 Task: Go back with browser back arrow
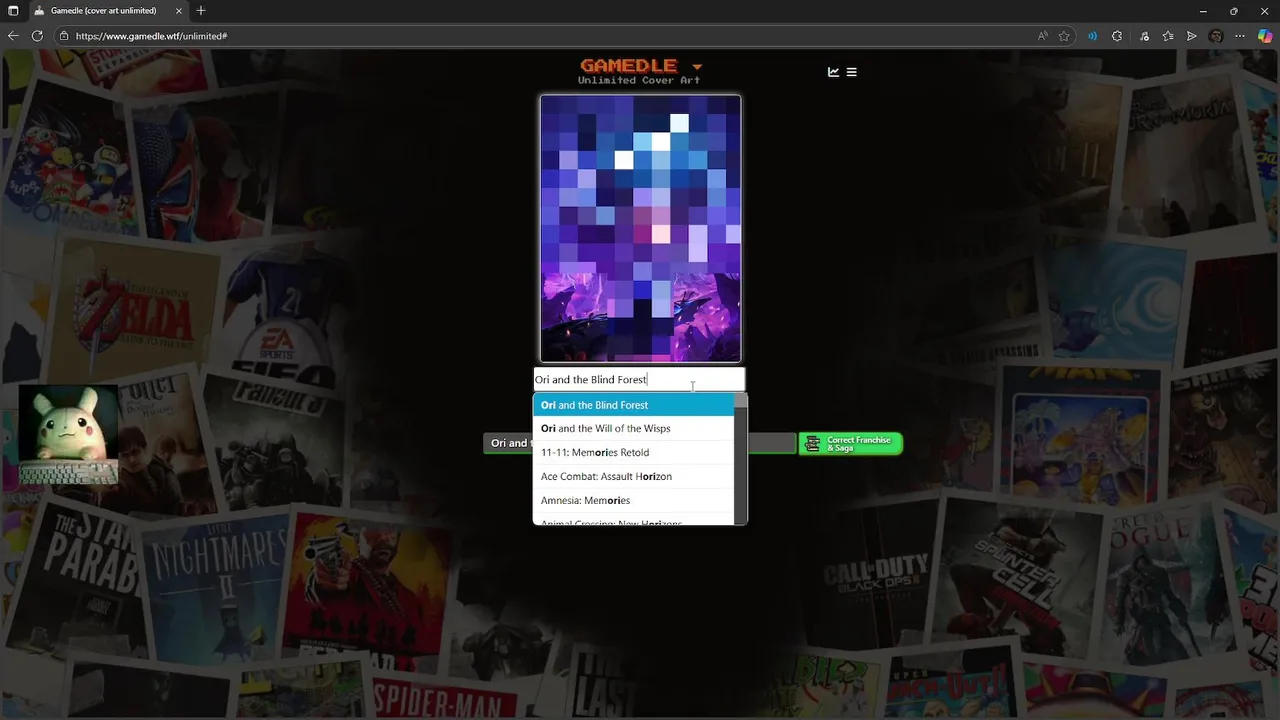pyautogui.click(x=13, y=36)
